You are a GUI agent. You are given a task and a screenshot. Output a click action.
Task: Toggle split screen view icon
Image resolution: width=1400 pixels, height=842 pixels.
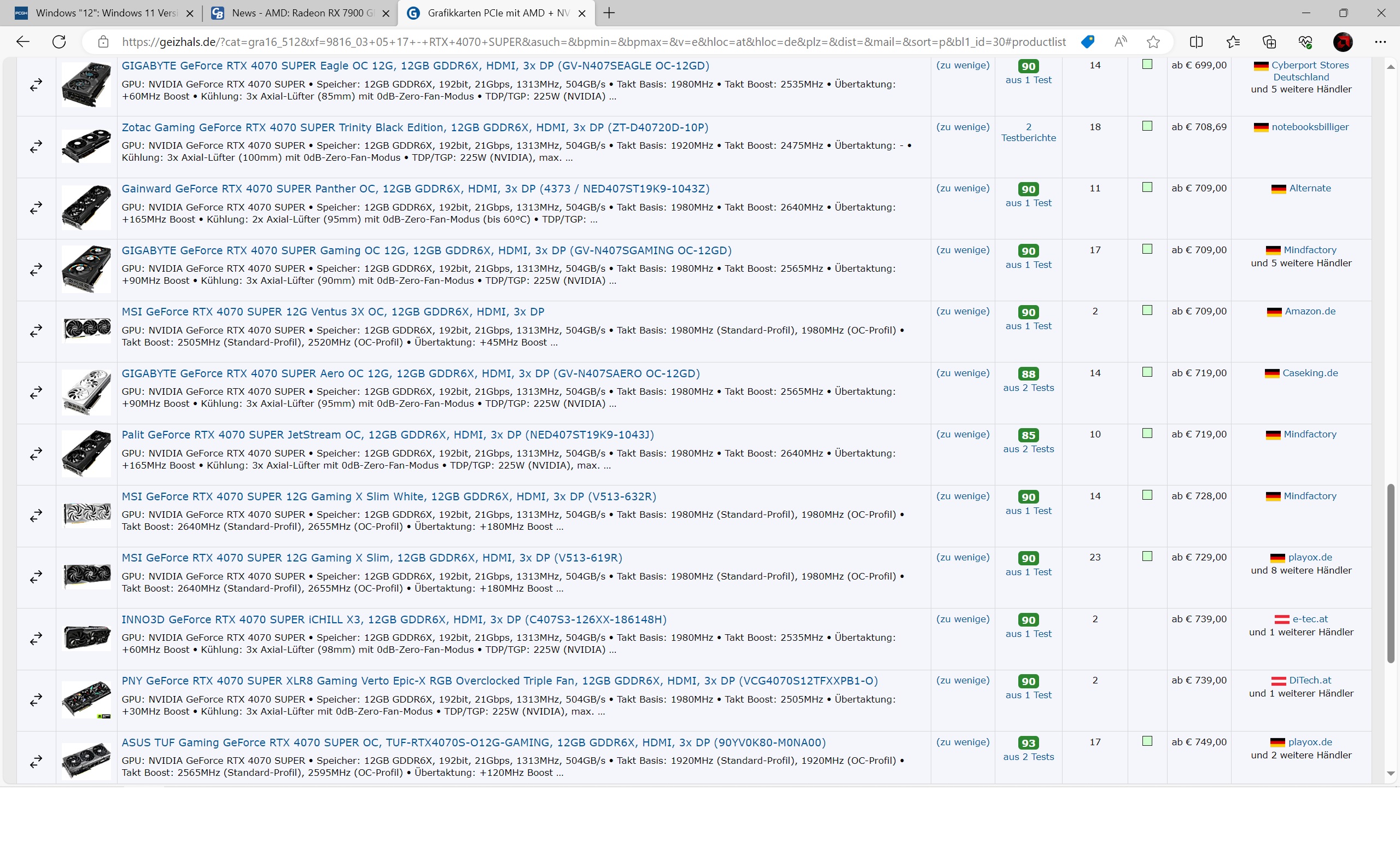1196,42
